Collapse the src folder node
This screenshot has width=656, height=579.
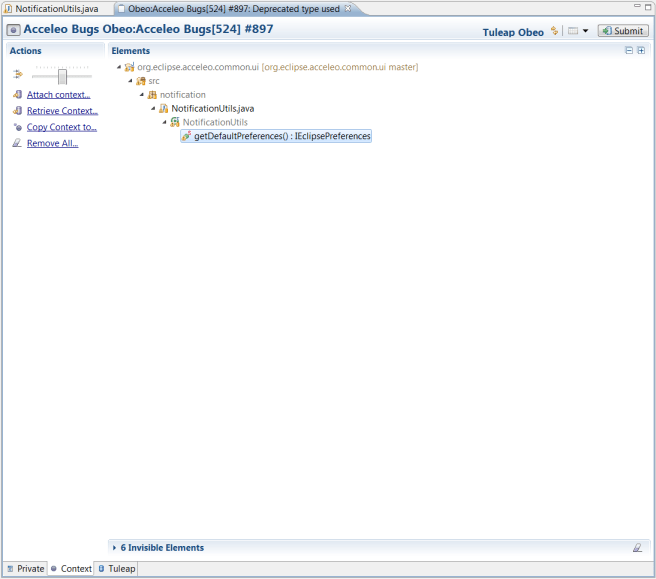pyautogui.click(x=130, y=81)
